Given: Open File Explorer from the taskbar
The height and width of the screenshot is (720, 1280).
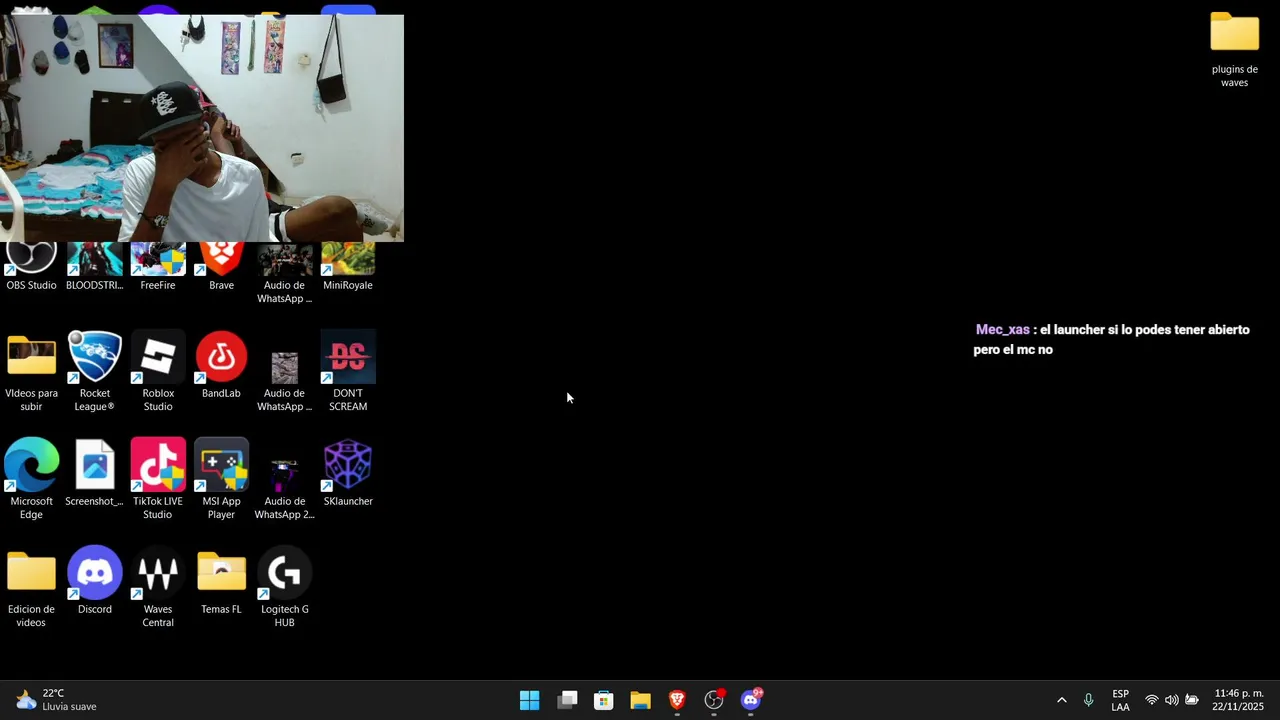Looking at the screenshot, I should click(x=641, y=700).
